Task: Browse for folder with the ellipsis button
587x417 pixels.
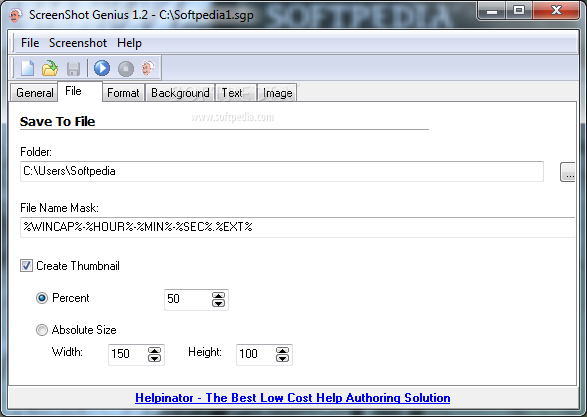Action: tap(568, 172)
